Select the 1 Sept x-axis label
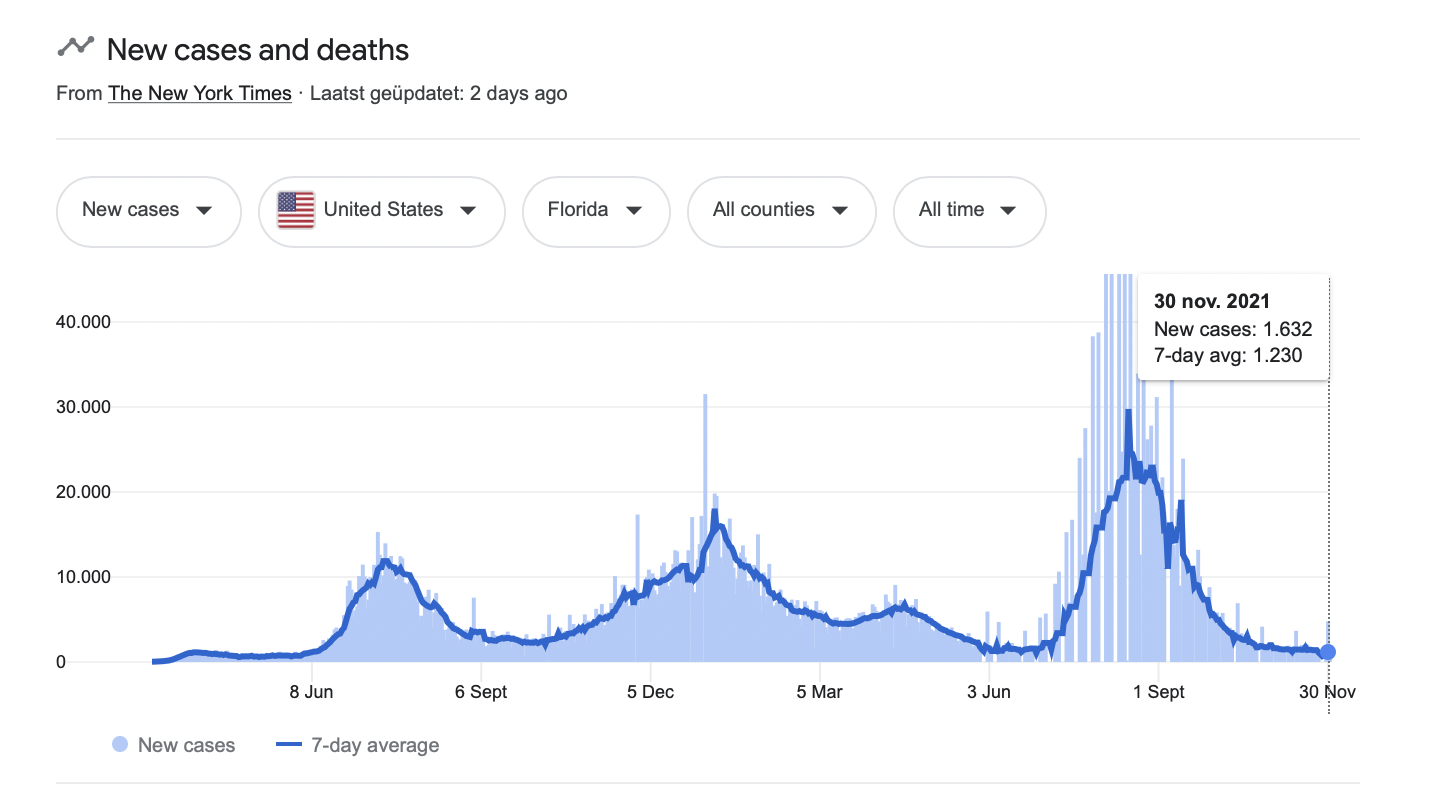 1158,692
